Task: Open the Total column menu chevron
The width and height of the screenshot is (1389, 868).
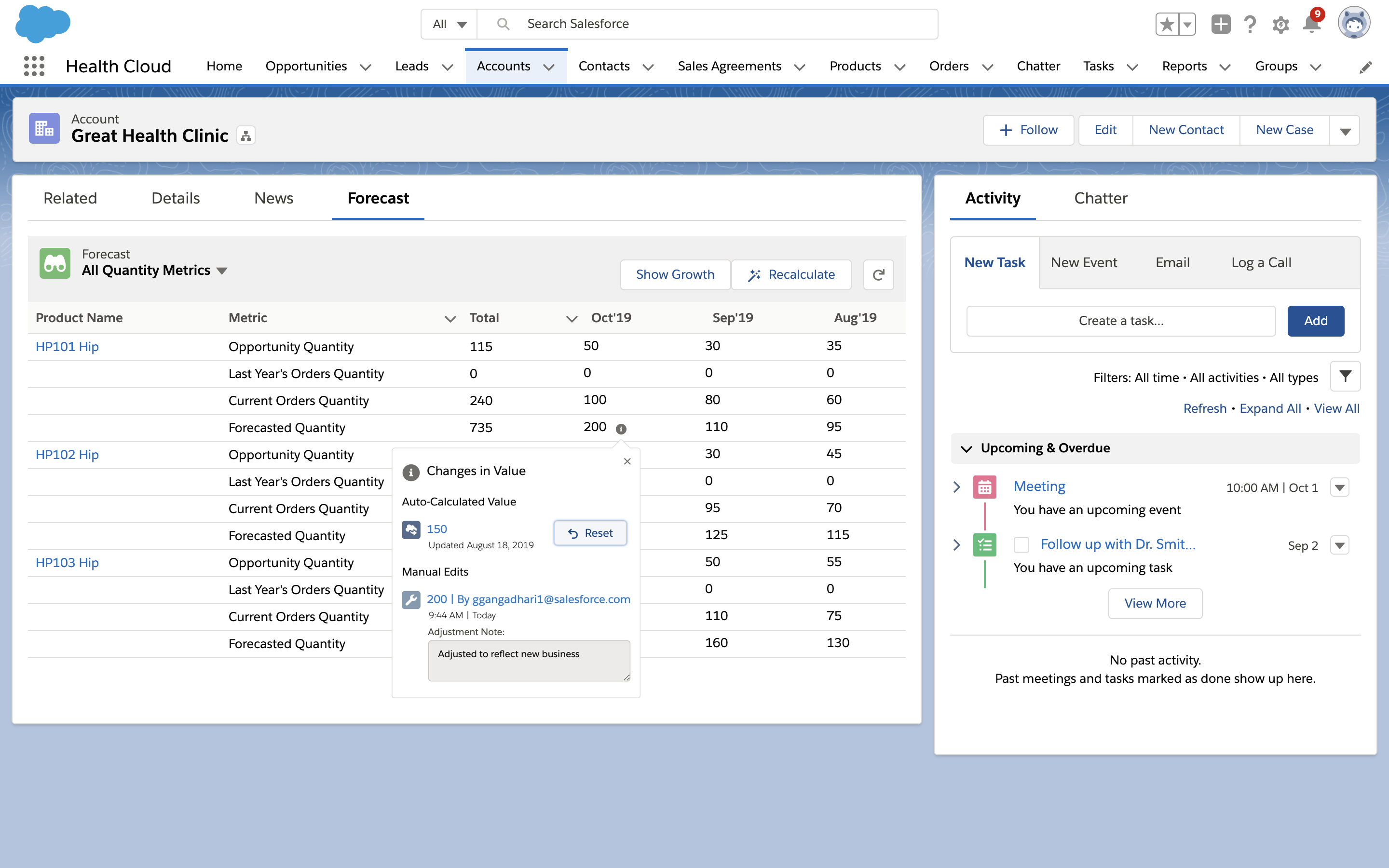Action: point(572,319)
